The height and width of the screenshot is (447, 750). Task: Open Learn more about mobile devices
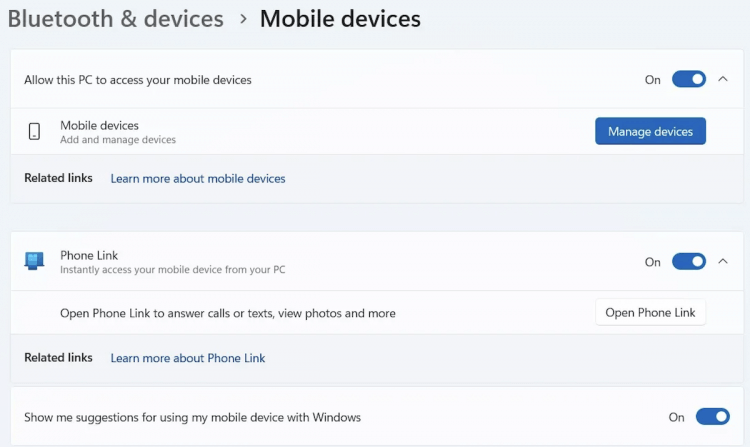(x=198, y=178)
